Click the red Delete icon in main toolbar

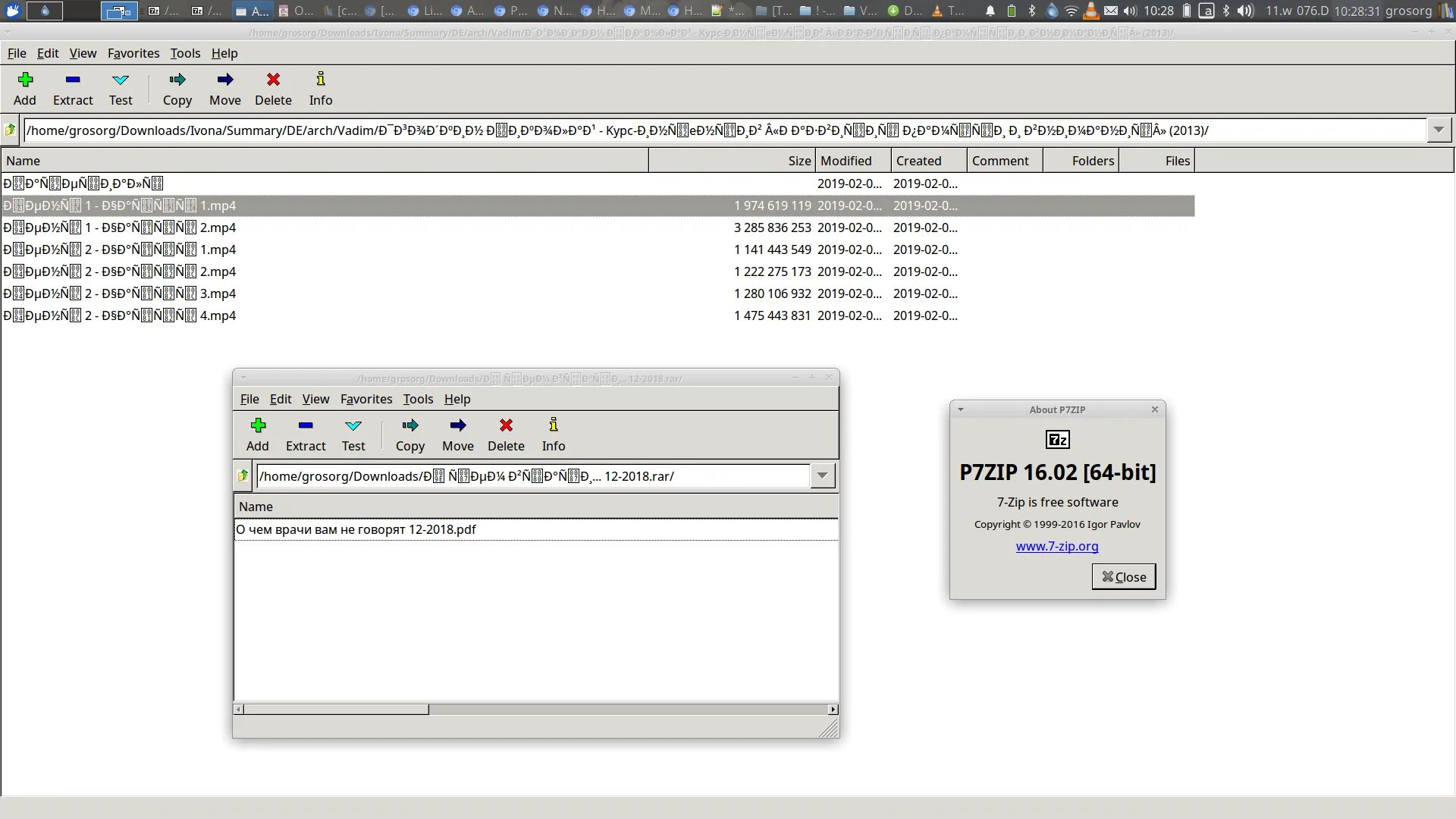(273, 80)
